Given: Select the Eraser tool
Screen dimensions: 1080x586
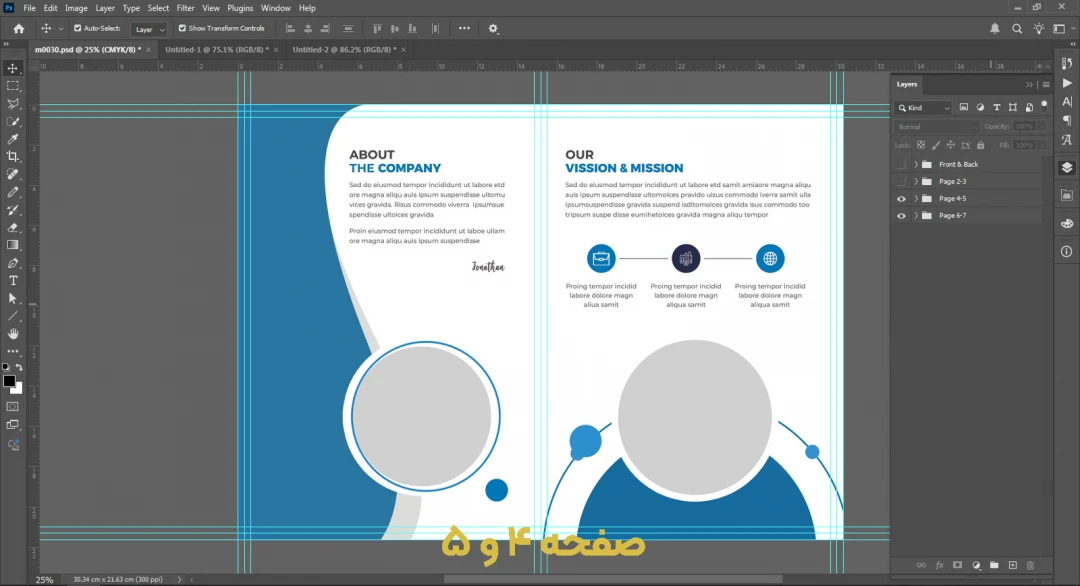Looking at the screenshot, I should [x=13, y=228].
